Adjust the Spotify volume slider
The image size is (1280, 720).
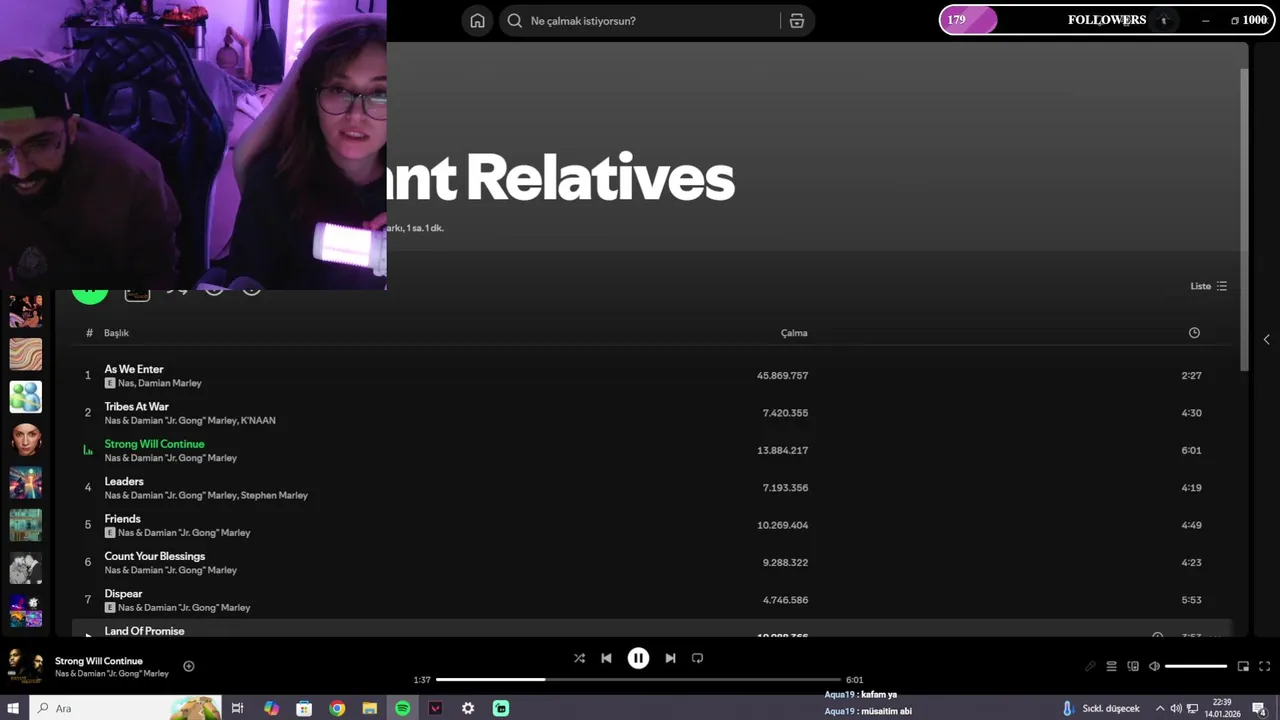[1196, 666]
